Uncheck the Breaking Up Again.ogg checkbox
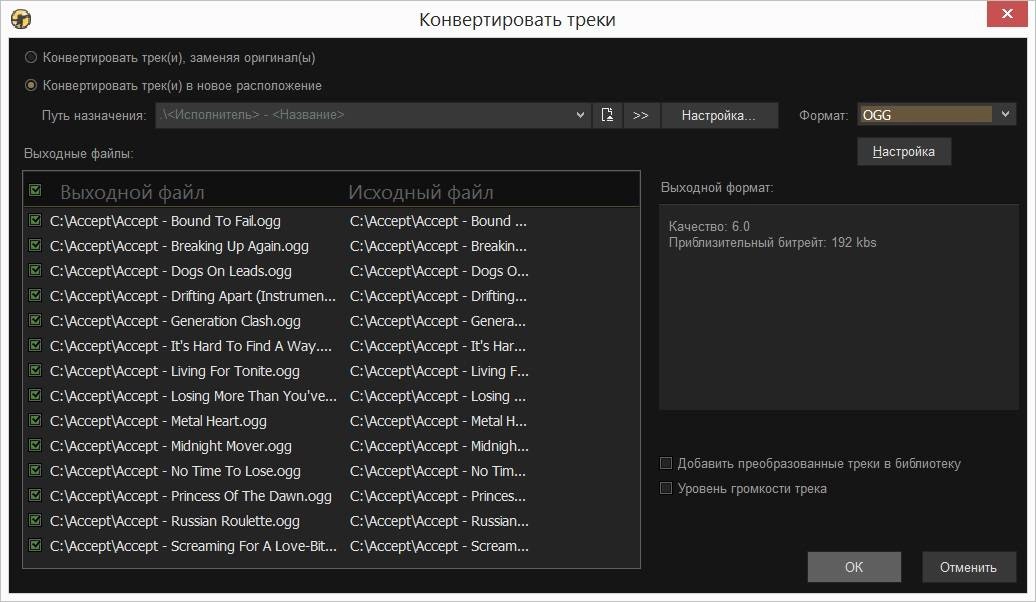This screenshot has width=1036, height=602. tap(36, 245)
